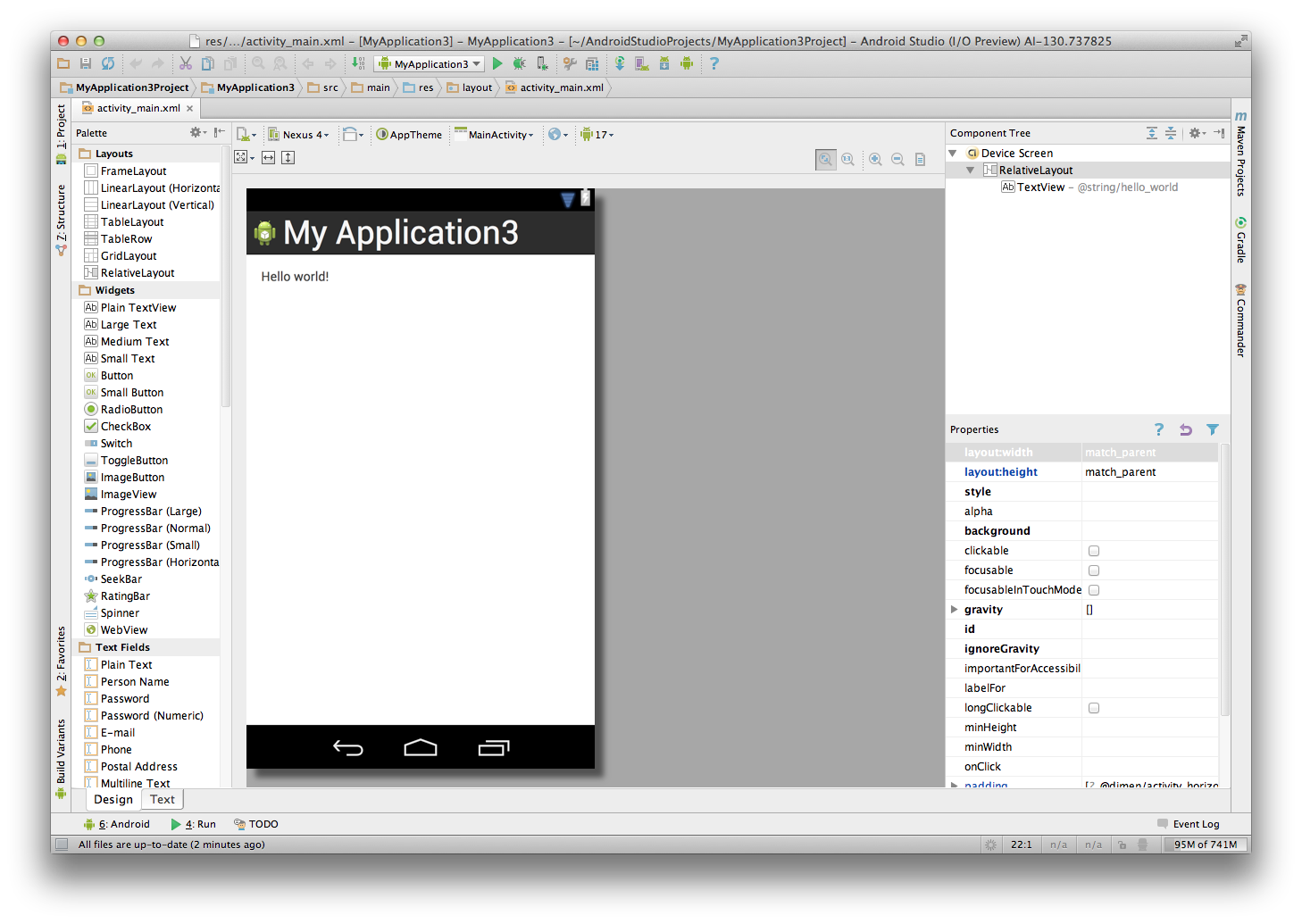
Task: Toggle the longClickable property checkbox
Action: tap(1094, 708)
